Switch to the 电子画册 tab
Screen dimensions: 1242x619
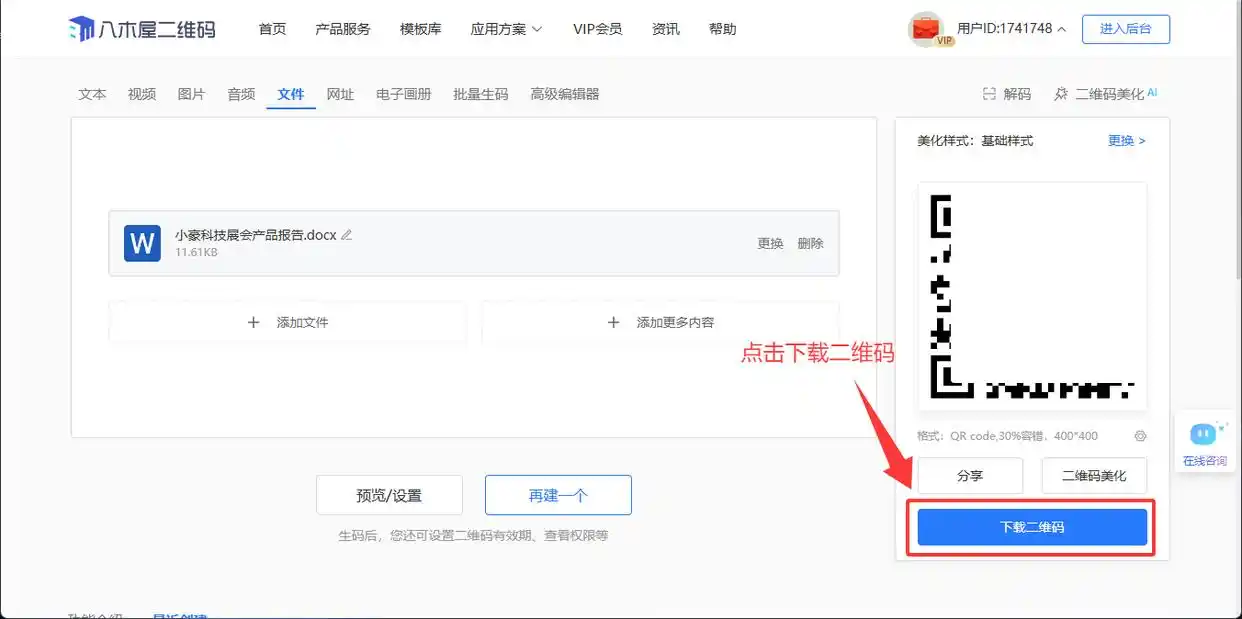pos(404,94)
